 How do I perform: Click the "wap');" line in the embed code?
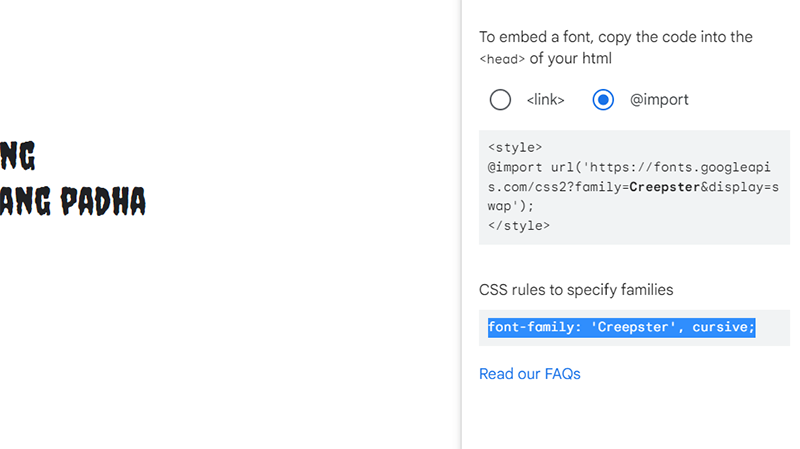(x=511, y=206)
